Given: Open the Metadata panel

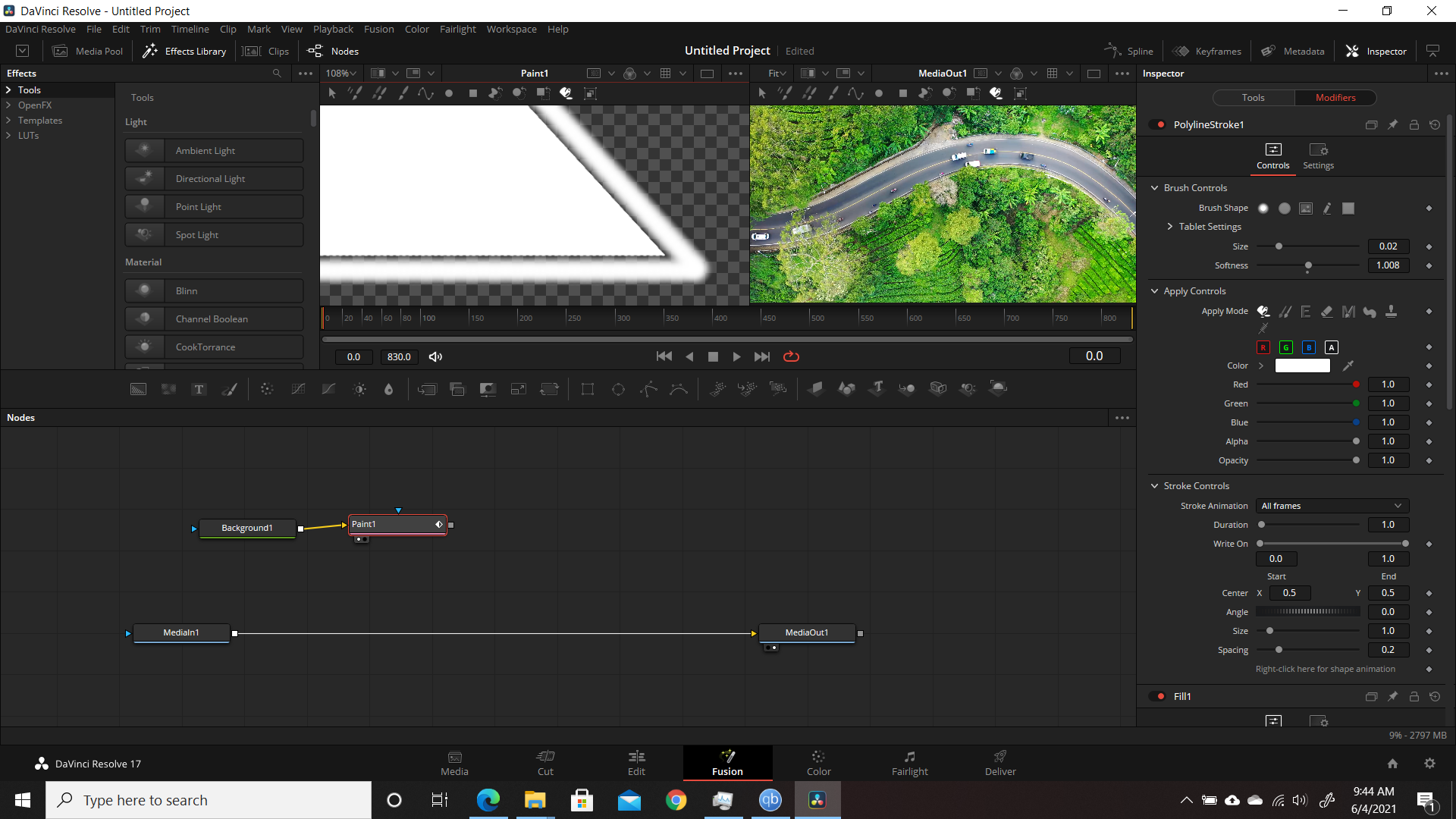Looking at the screenshot, I should [1293, 51].
